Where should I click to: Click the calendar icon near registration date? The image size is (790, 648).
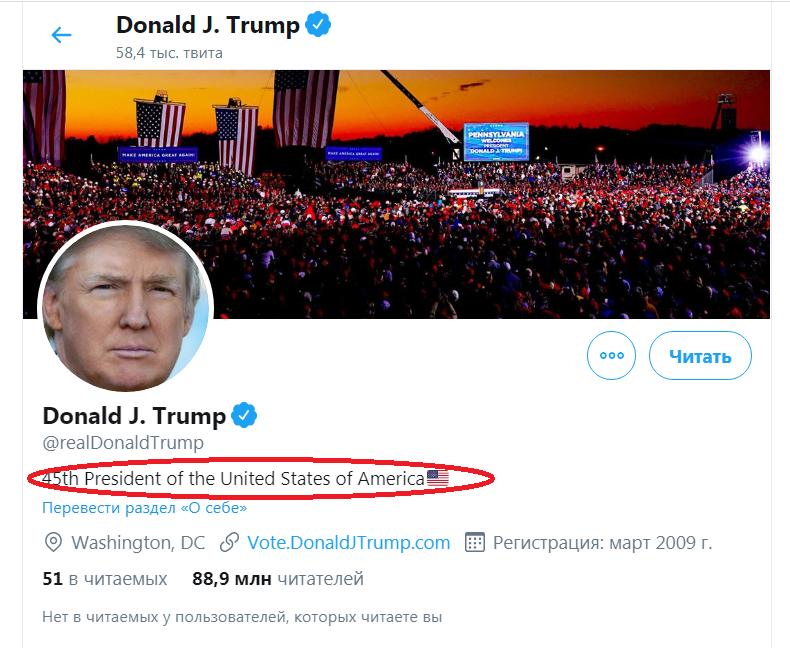point(475,543)
